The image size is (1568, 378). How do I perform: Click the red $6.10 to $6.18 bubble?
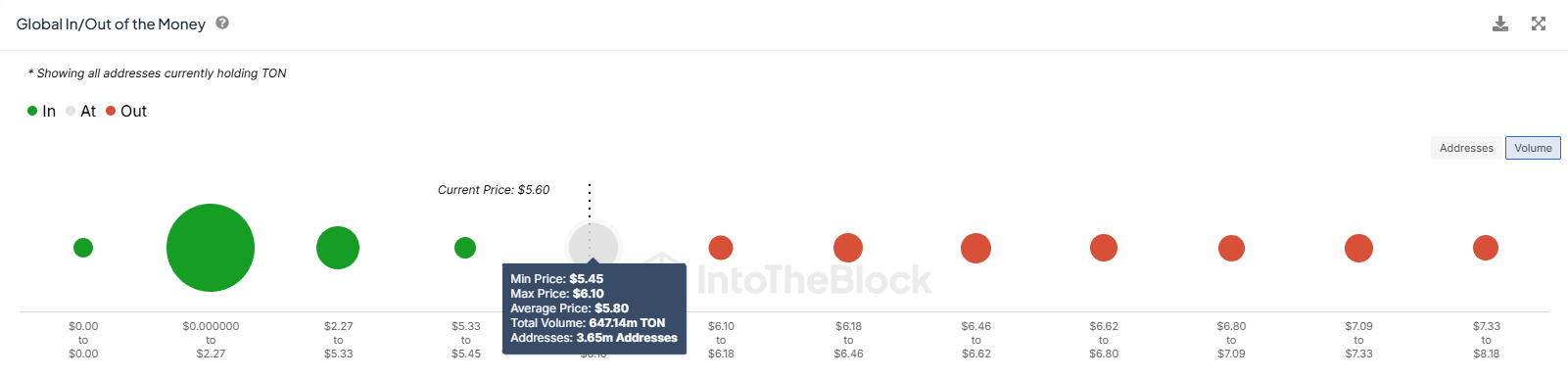click(x=721, y=248)
